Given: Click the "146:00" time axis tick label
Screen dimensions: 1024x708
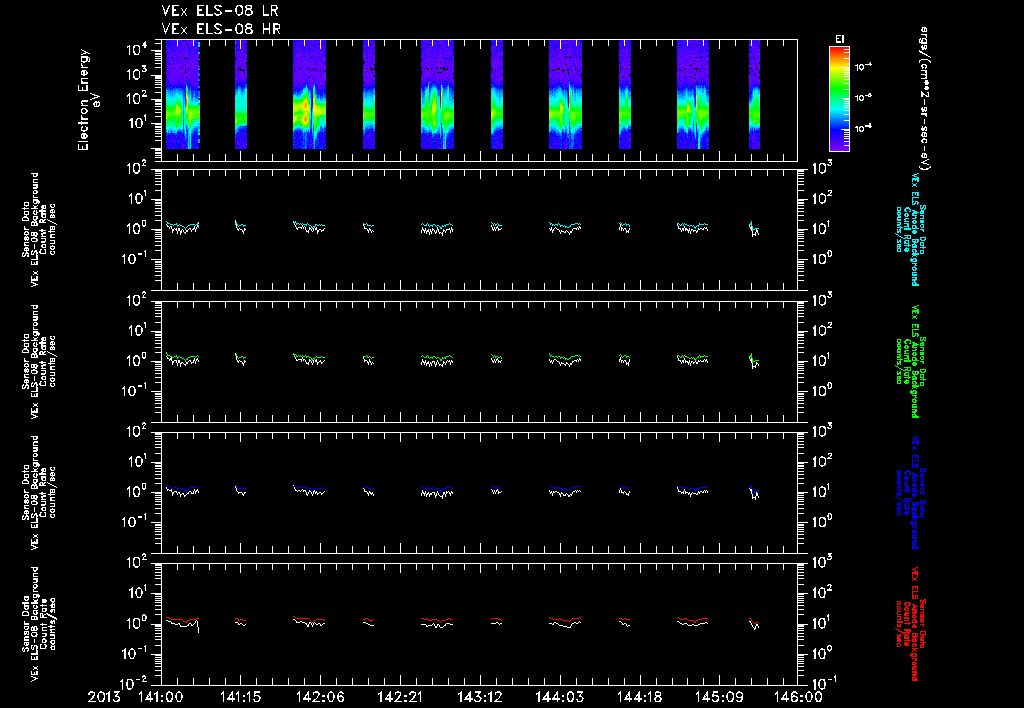Looking at the screenshot, I should 799,698.
